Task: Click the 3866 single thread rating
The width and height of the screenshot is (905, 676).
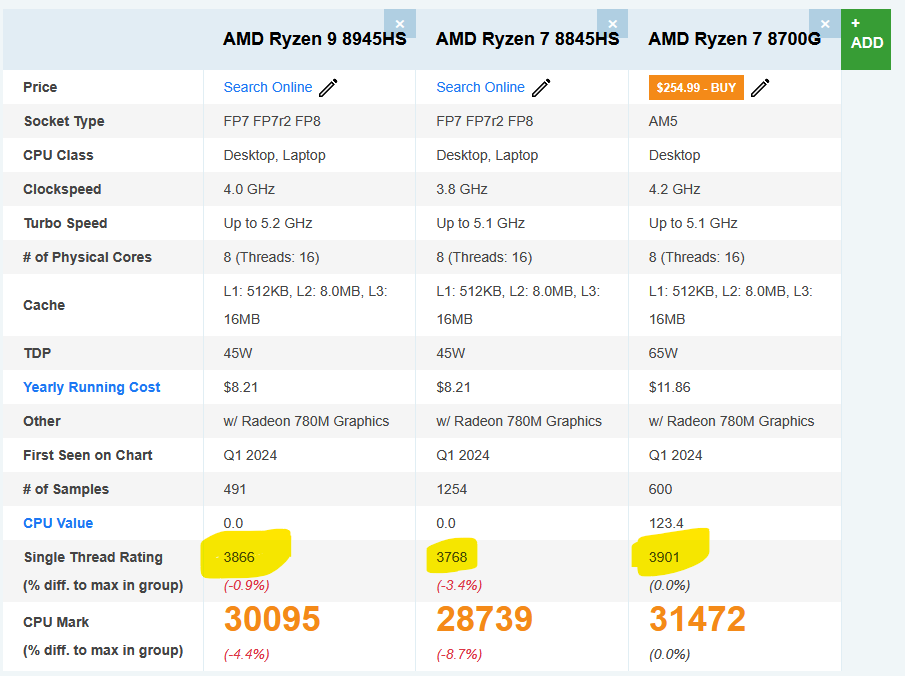Action: [239, 557]
